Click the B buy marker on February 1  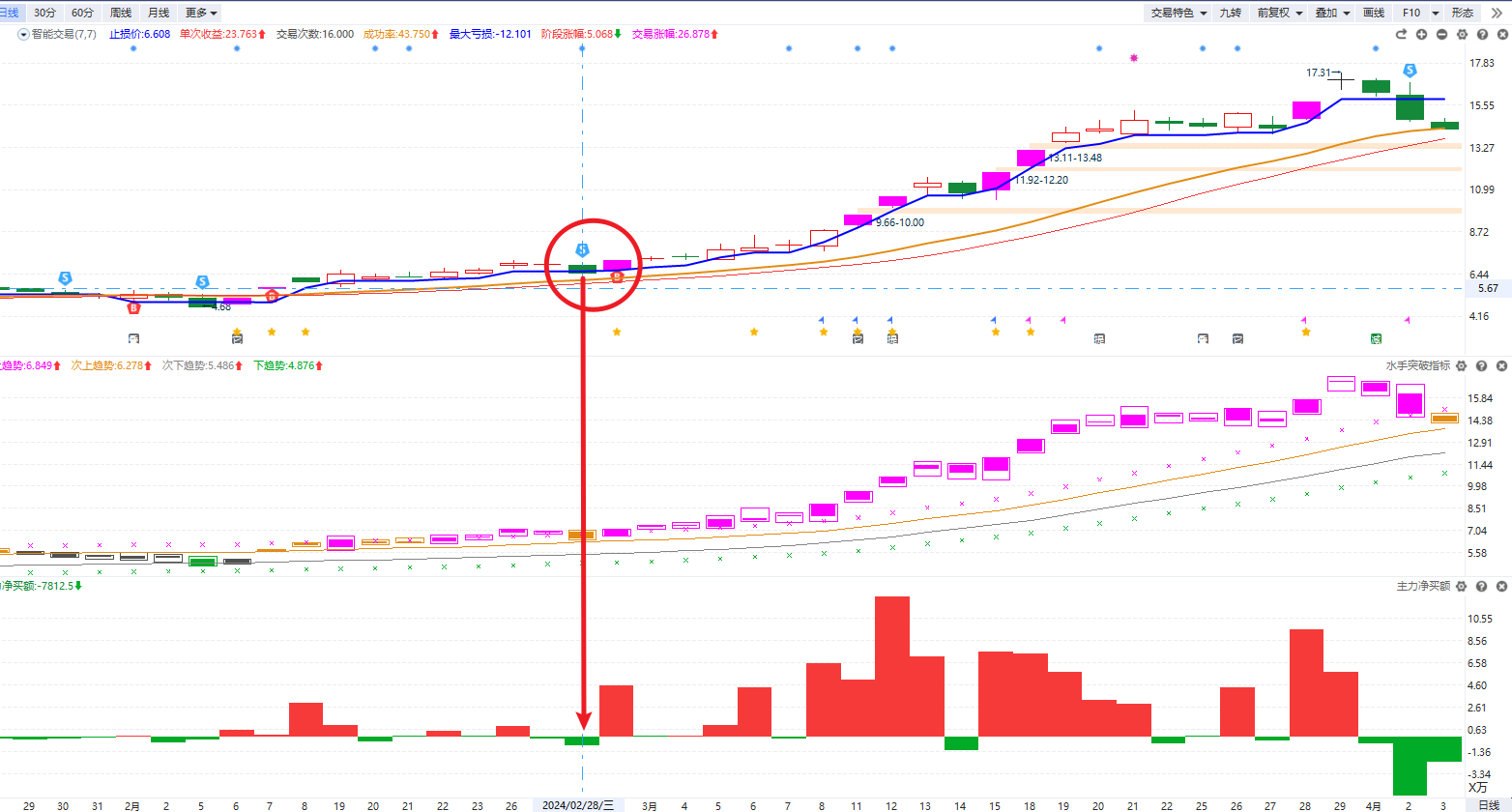point(133,308)
